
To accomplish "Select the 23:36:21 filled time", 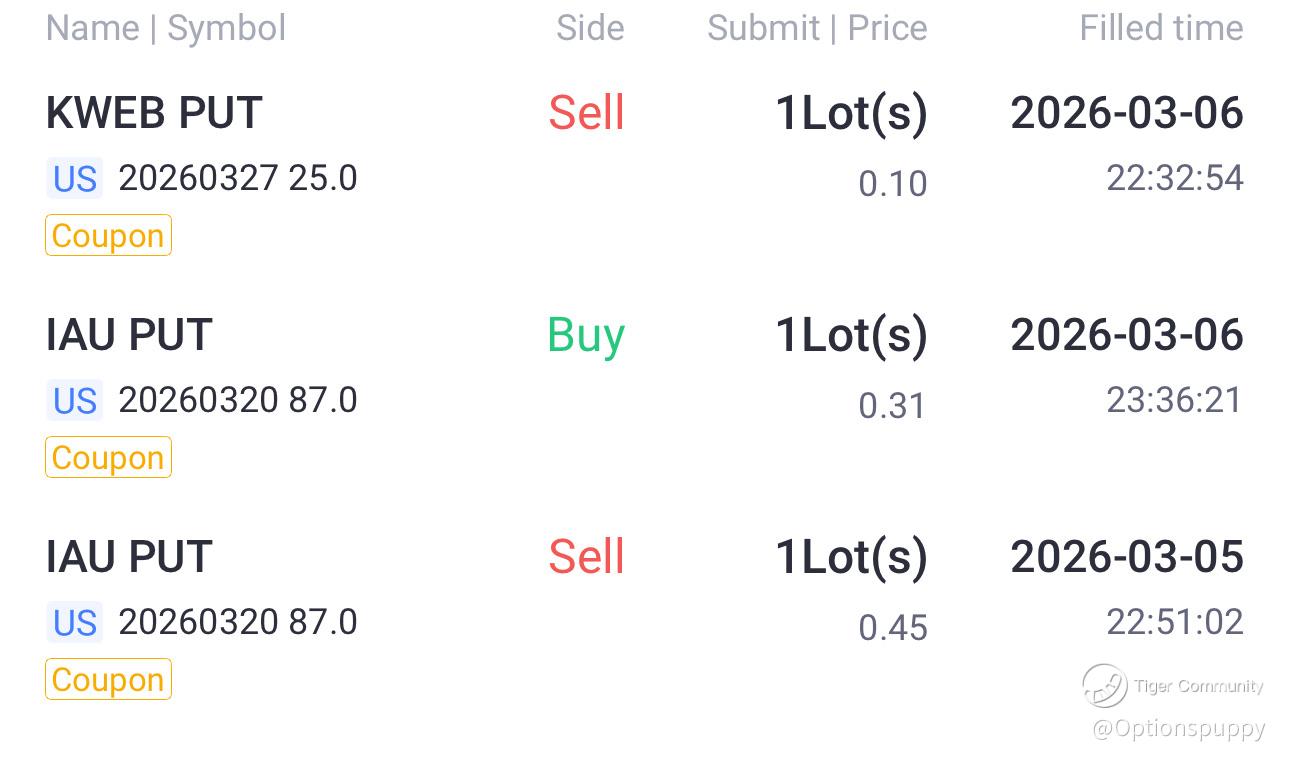I will tap(1174, 400).
